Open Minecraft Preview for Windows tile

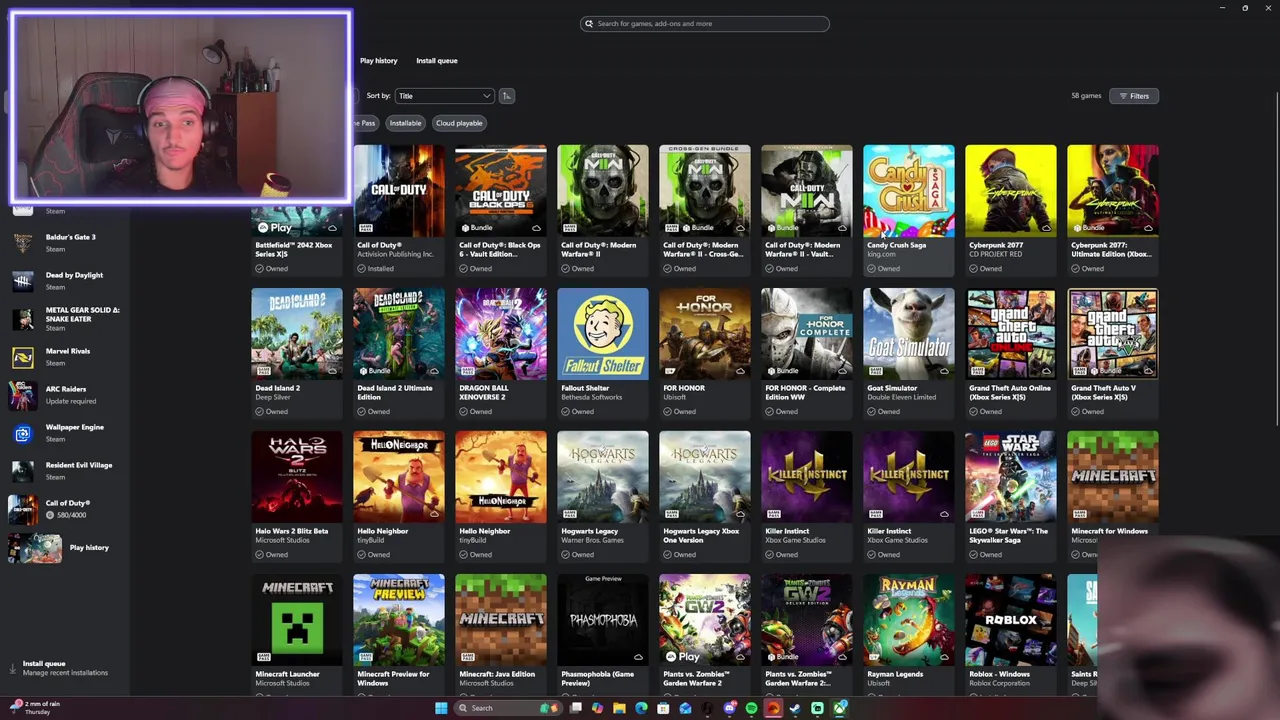click(x=399, y=633)
